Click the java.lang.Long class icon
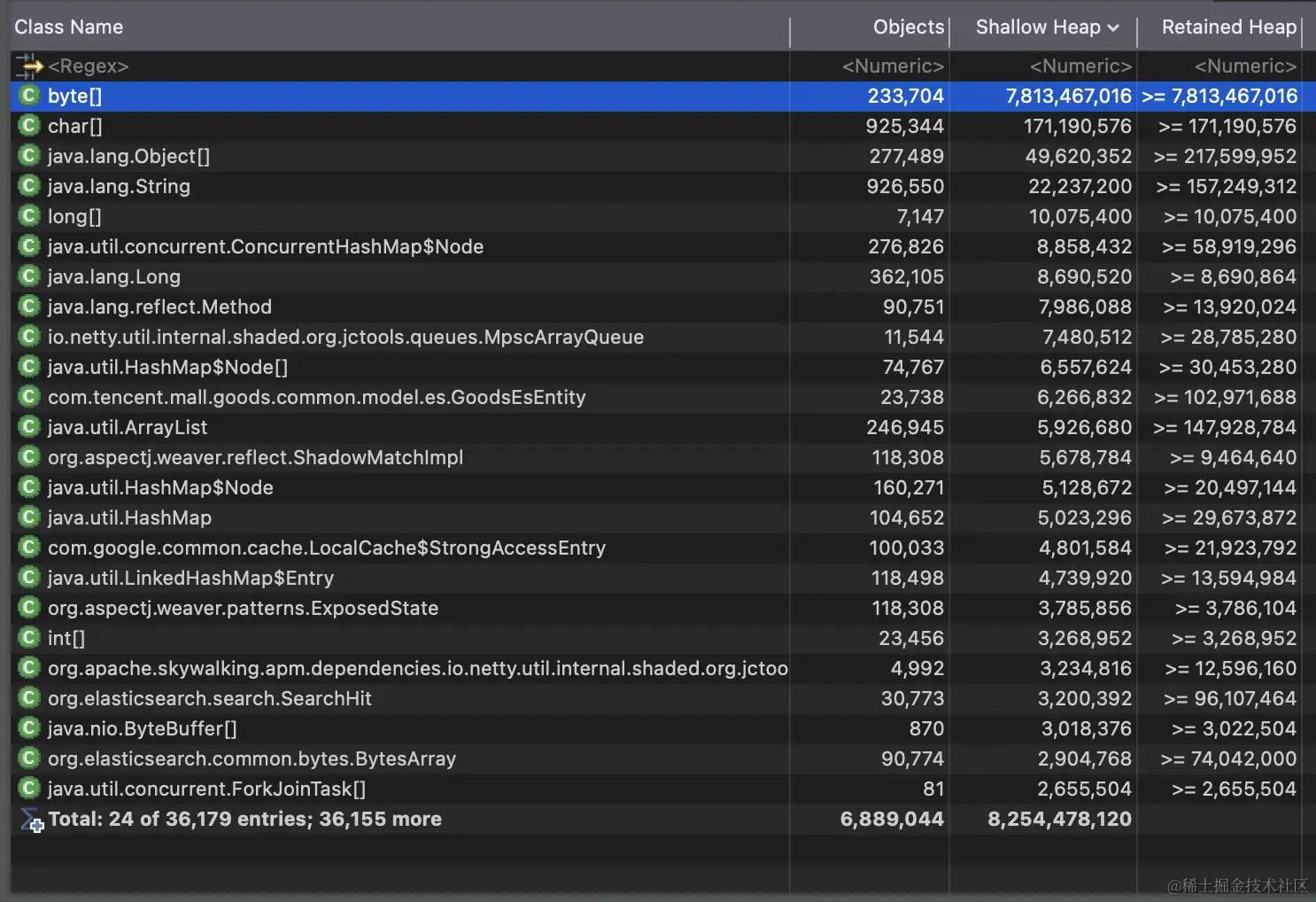 point(29,276)
